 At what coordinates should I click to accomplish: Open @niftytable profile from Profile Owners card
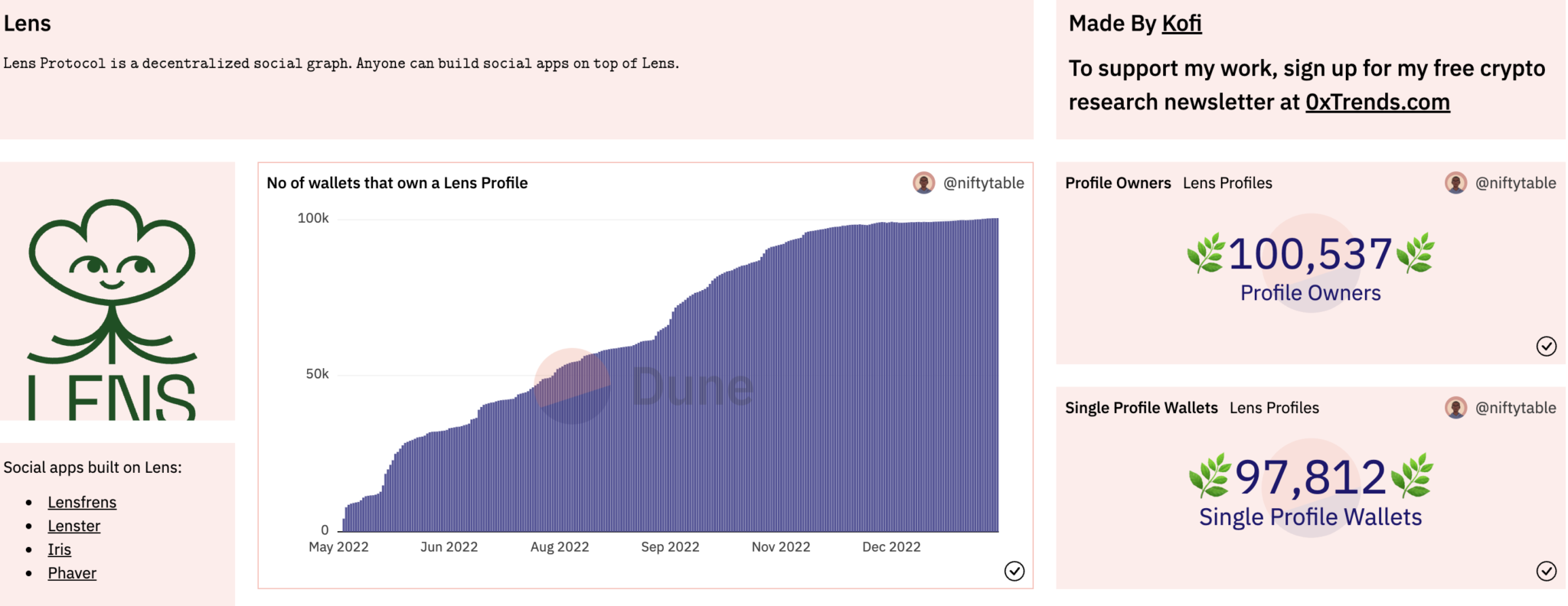(1515, 183)
